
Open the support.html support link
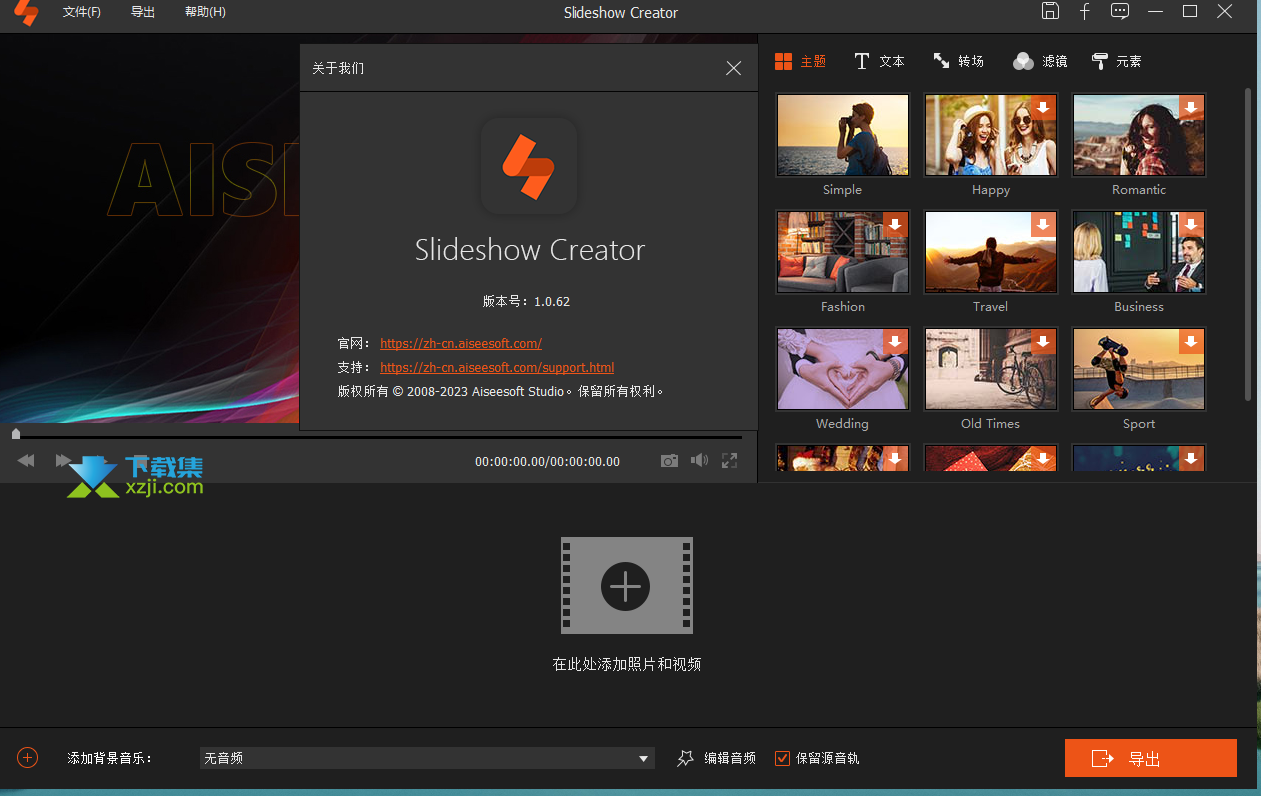497,367
